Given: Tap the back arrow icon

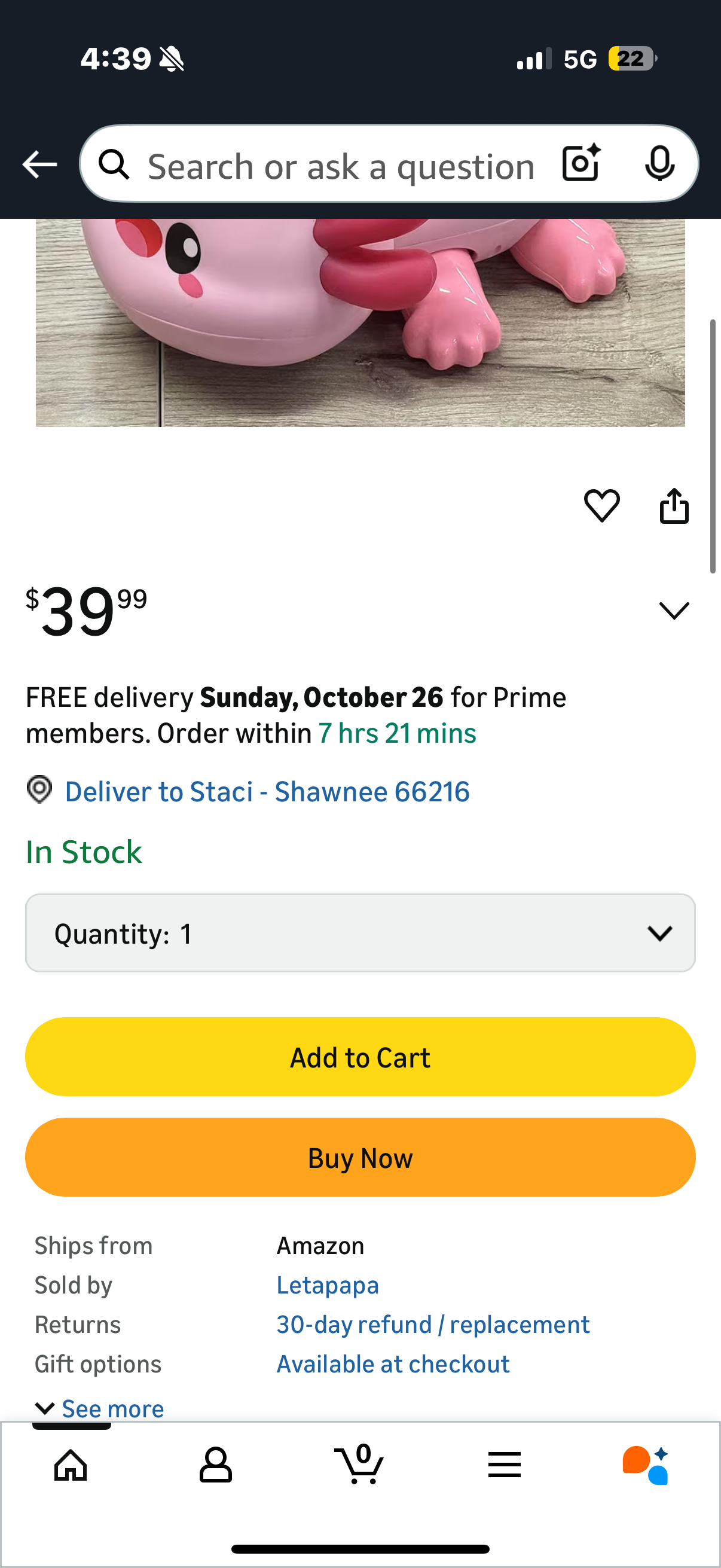Looking at the screenshot, I should point(39,164).
